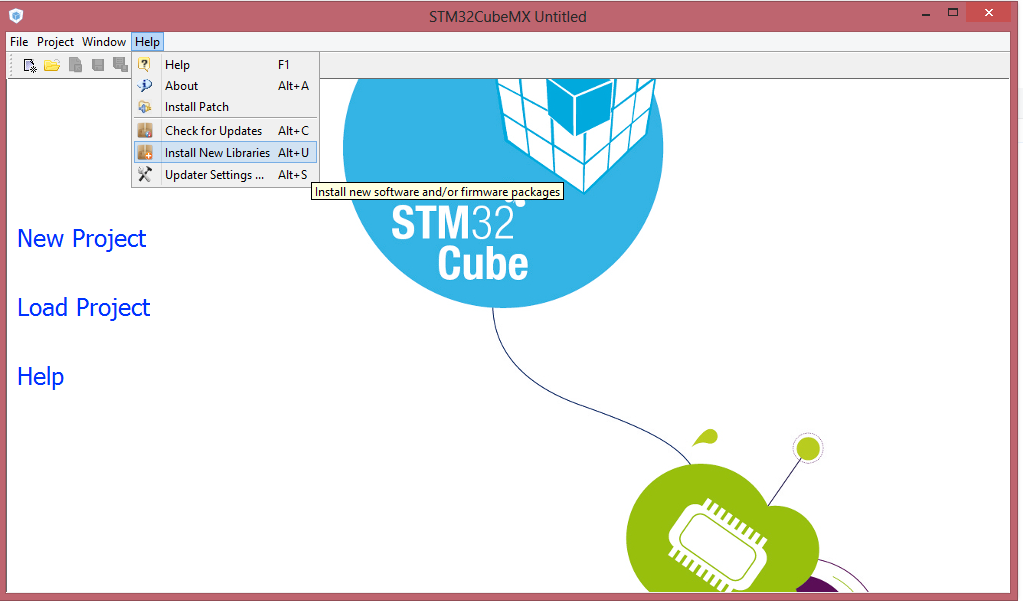Image resolution: width=1023 pixels, height=601 pixels.
Task: Close the STM32CubeMX window
Action: click(x=989, y=12)
